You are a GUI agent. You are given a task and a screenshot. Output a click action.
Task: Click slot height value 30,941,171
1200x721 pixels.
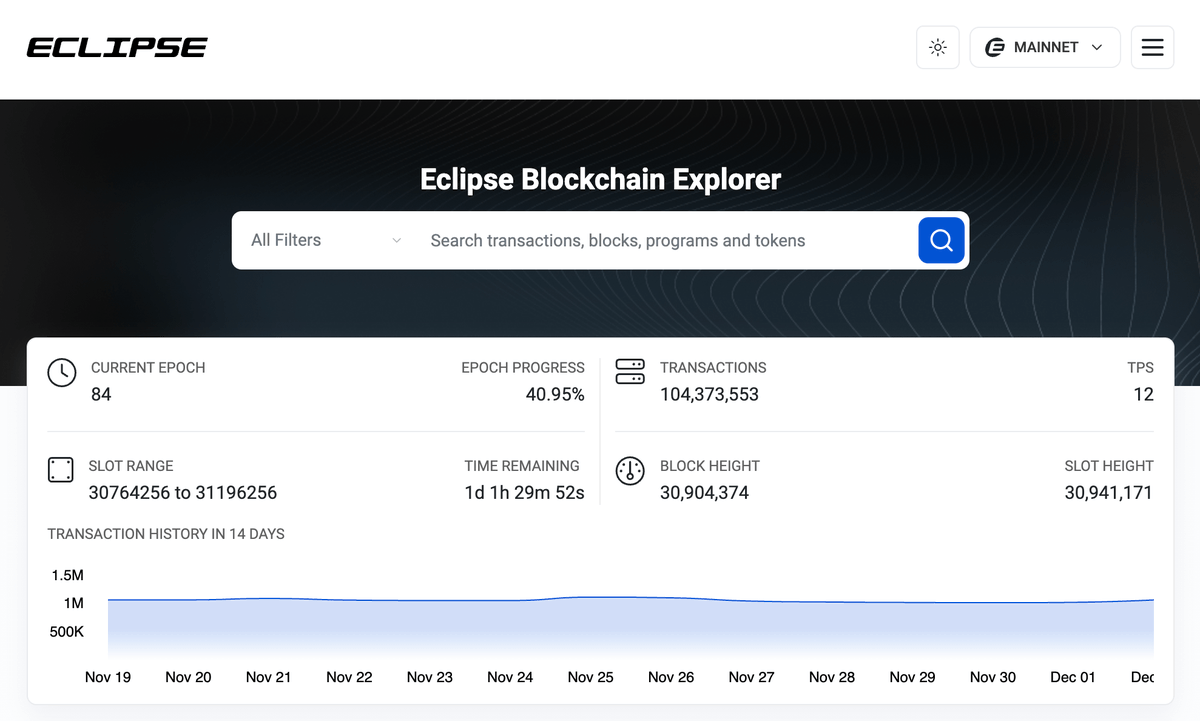[1109, 492]
